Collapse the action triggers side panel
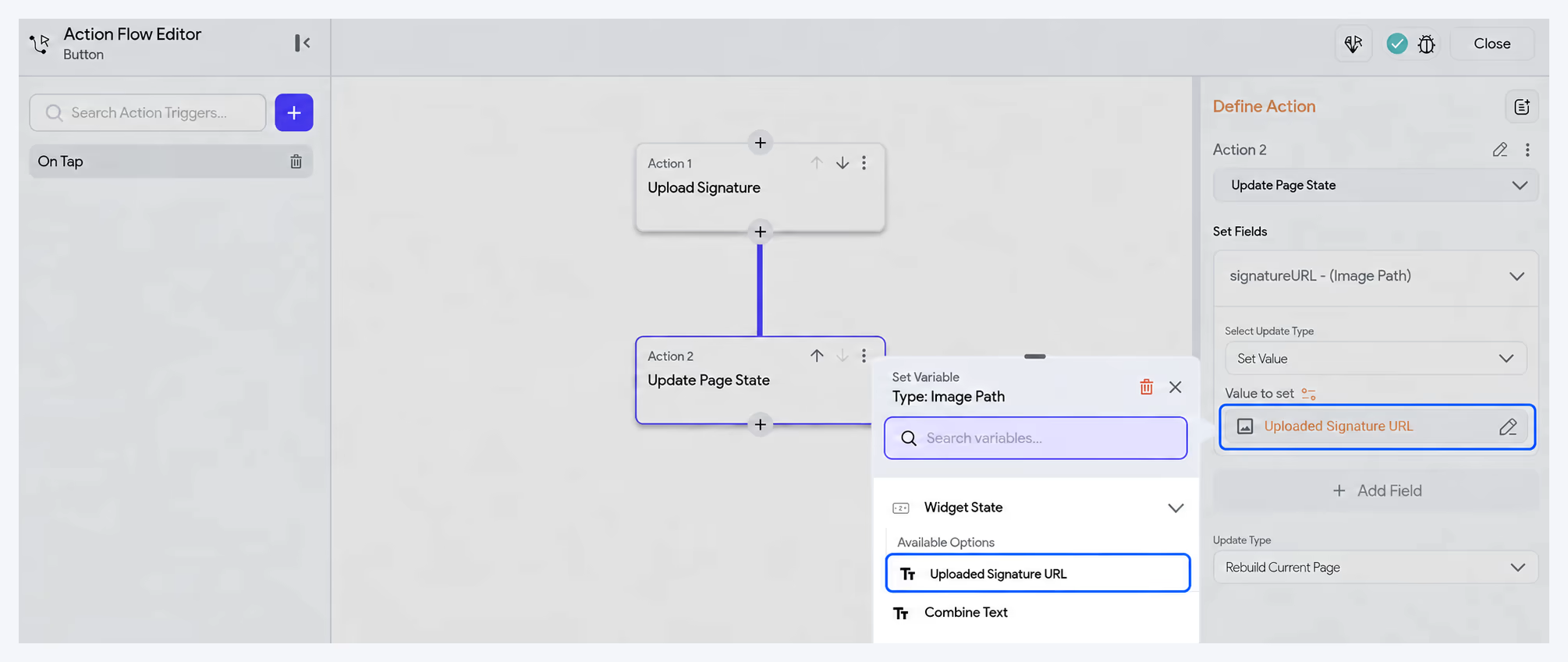 coord(303,43)
